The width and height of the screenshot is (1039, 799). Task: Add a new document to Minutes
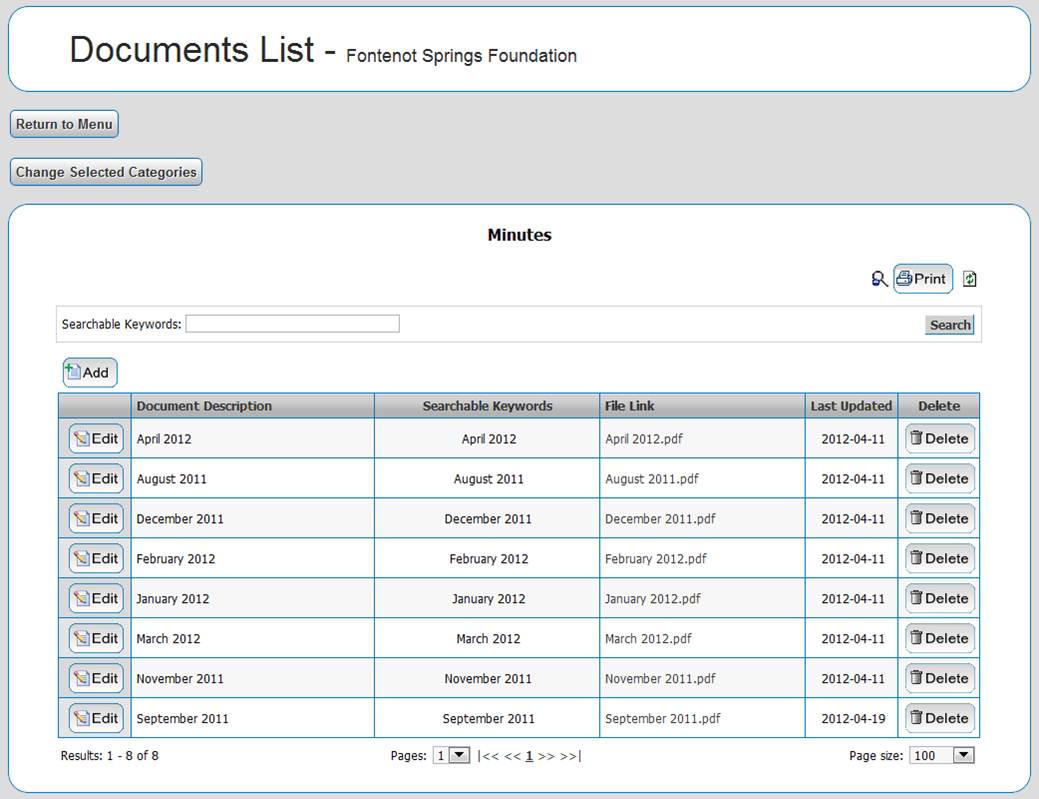click(x=89, y=373)
